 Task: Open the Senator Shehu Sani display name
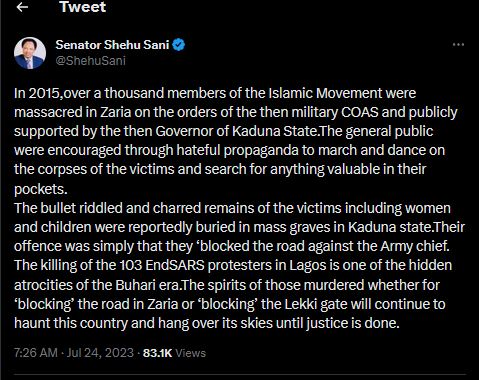click(x=112, y=45)
